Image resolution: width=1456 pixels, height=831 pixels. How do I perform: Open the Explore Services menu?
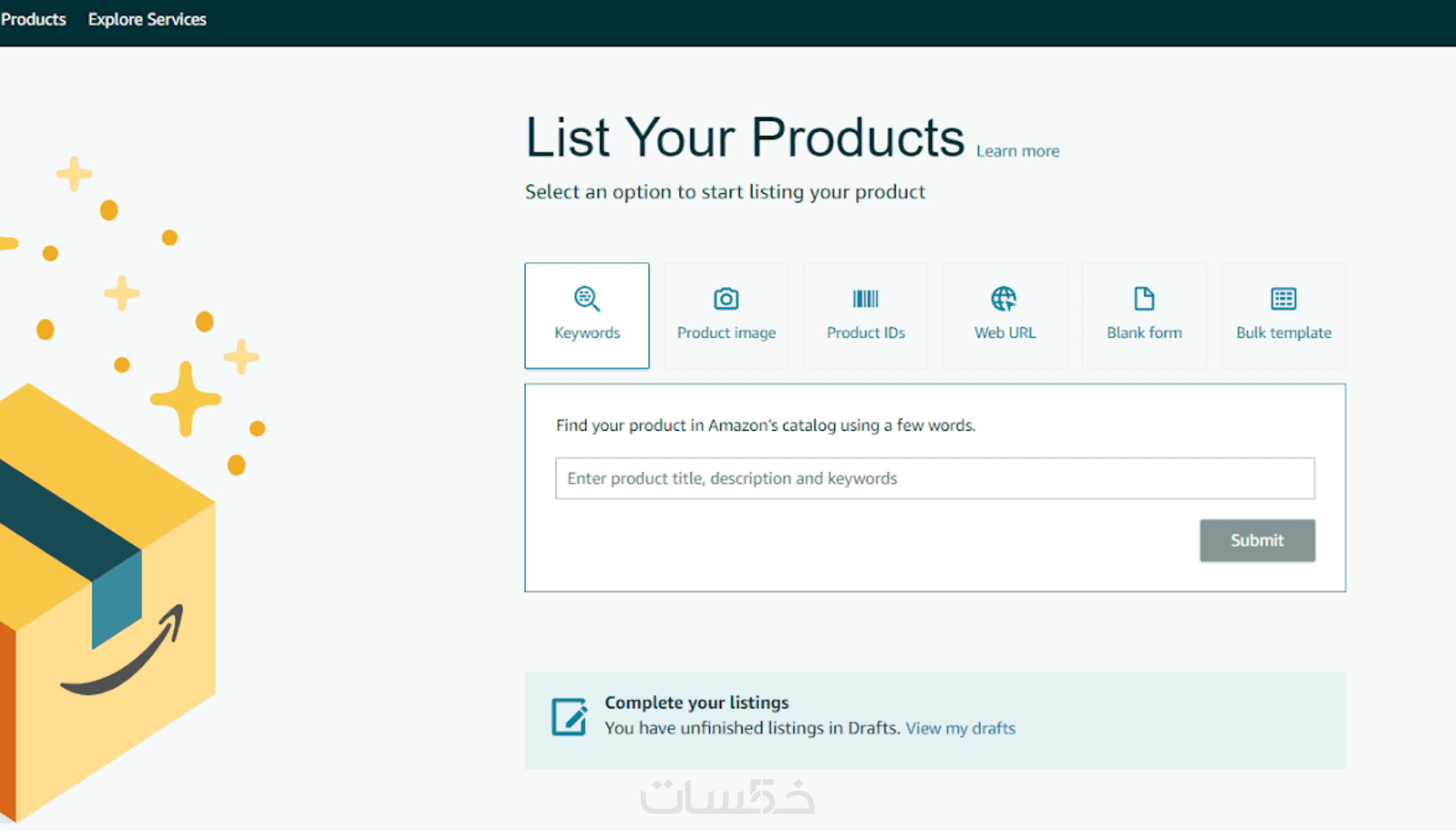147,20
